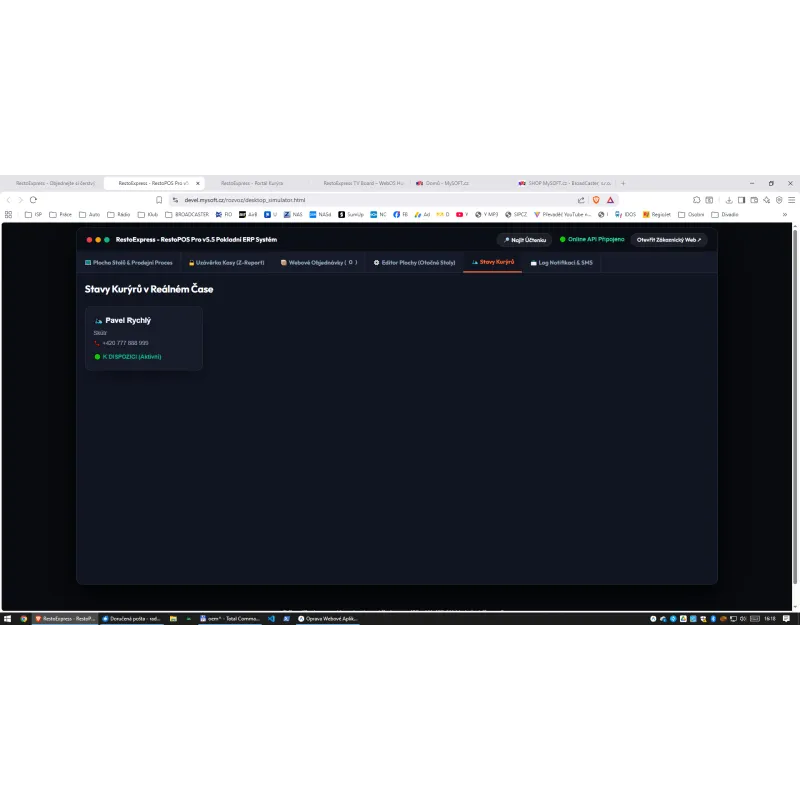Click the Najít Účtenku button
The height and width of the screenshot is (800, 800).
(x=524, y=240)
